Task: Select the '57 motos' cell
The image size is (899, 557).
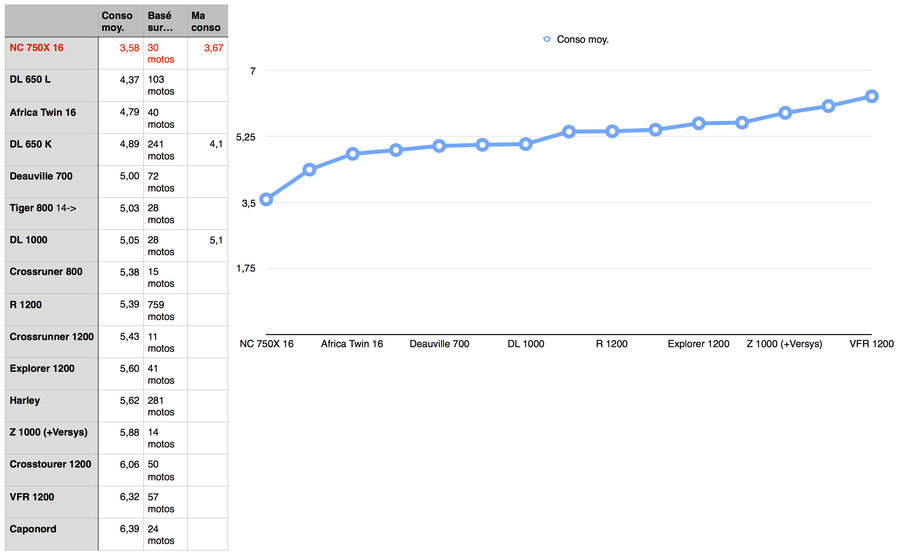Action: tap(165, 503)
